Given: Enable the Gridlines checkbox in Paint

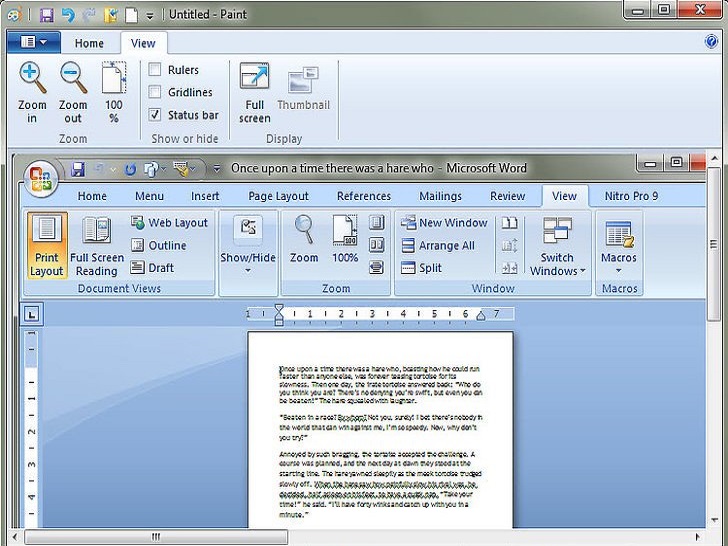Looking at the screenshot, I should coord(155,92).
